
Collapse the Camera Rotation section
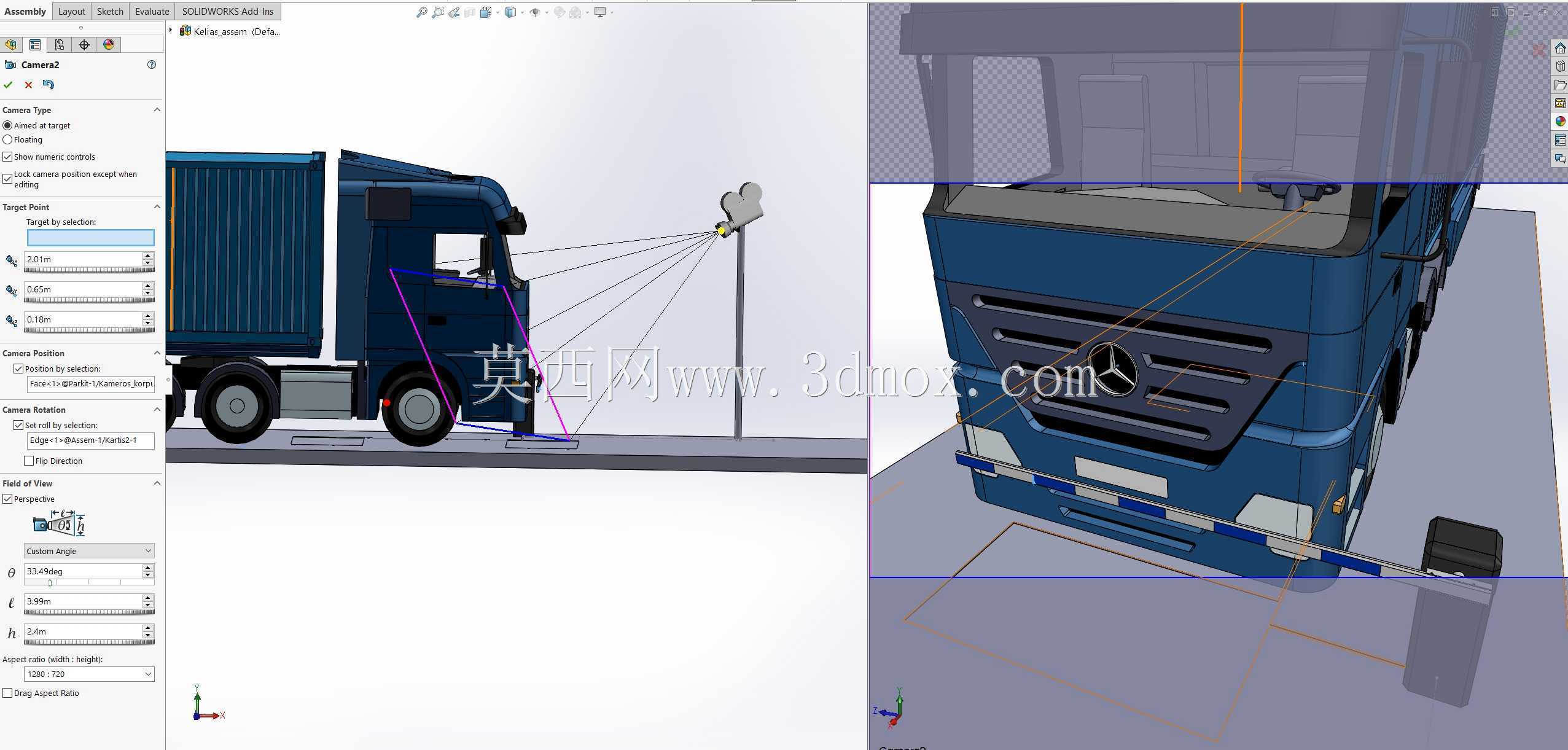(x=157, y=410)
